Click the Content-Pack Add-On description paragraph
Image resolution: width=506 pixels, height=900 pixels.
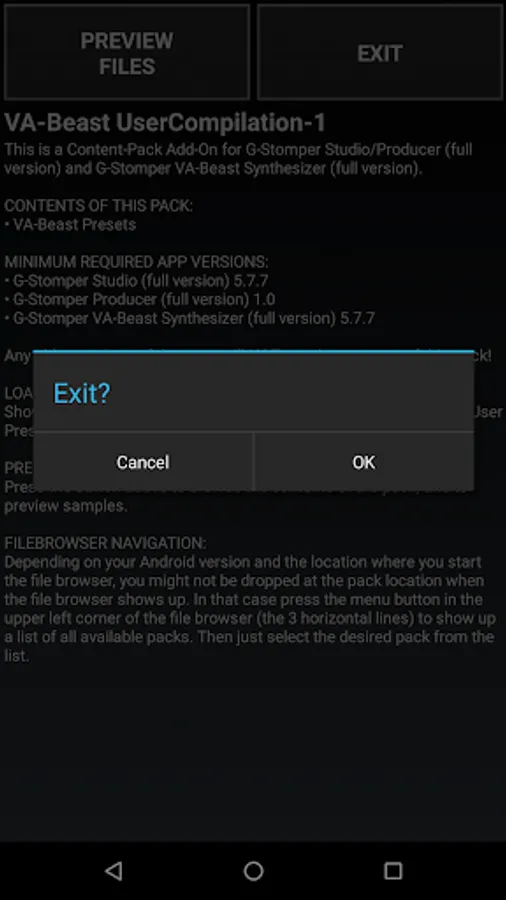coord(238,159)
